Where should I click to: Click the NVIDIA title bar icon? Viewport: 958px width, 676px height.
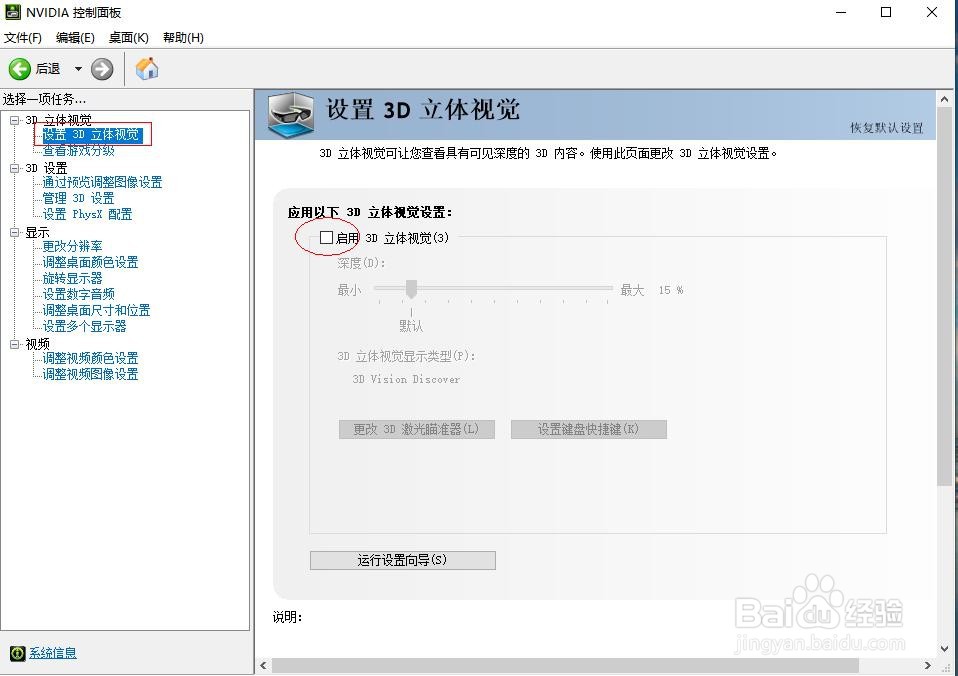[x=12, y=12]
